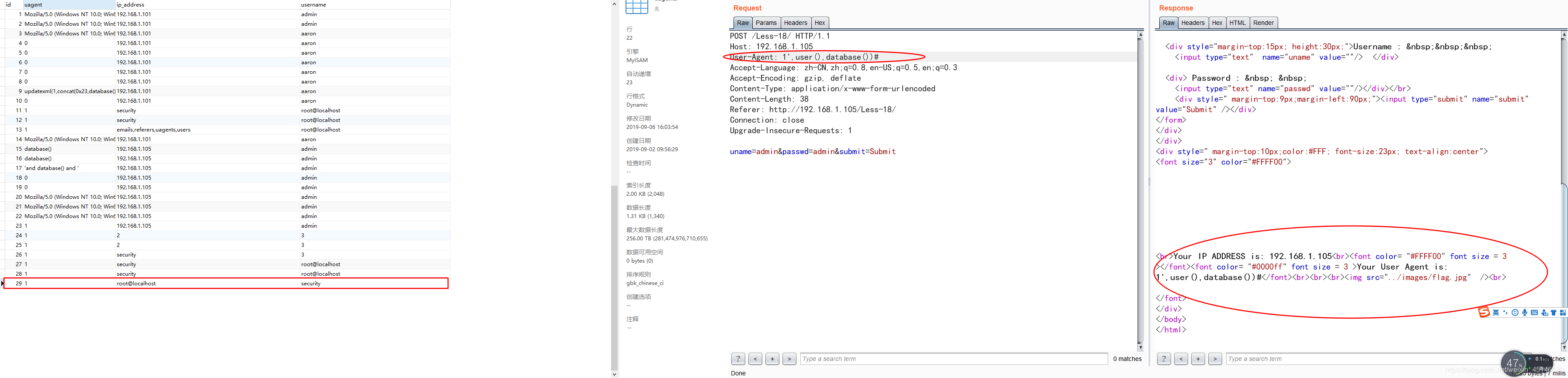Click the Host: 192.168.1.105 line
The height and width of the screenshot is (378, 1568).
tap(771, 47)
